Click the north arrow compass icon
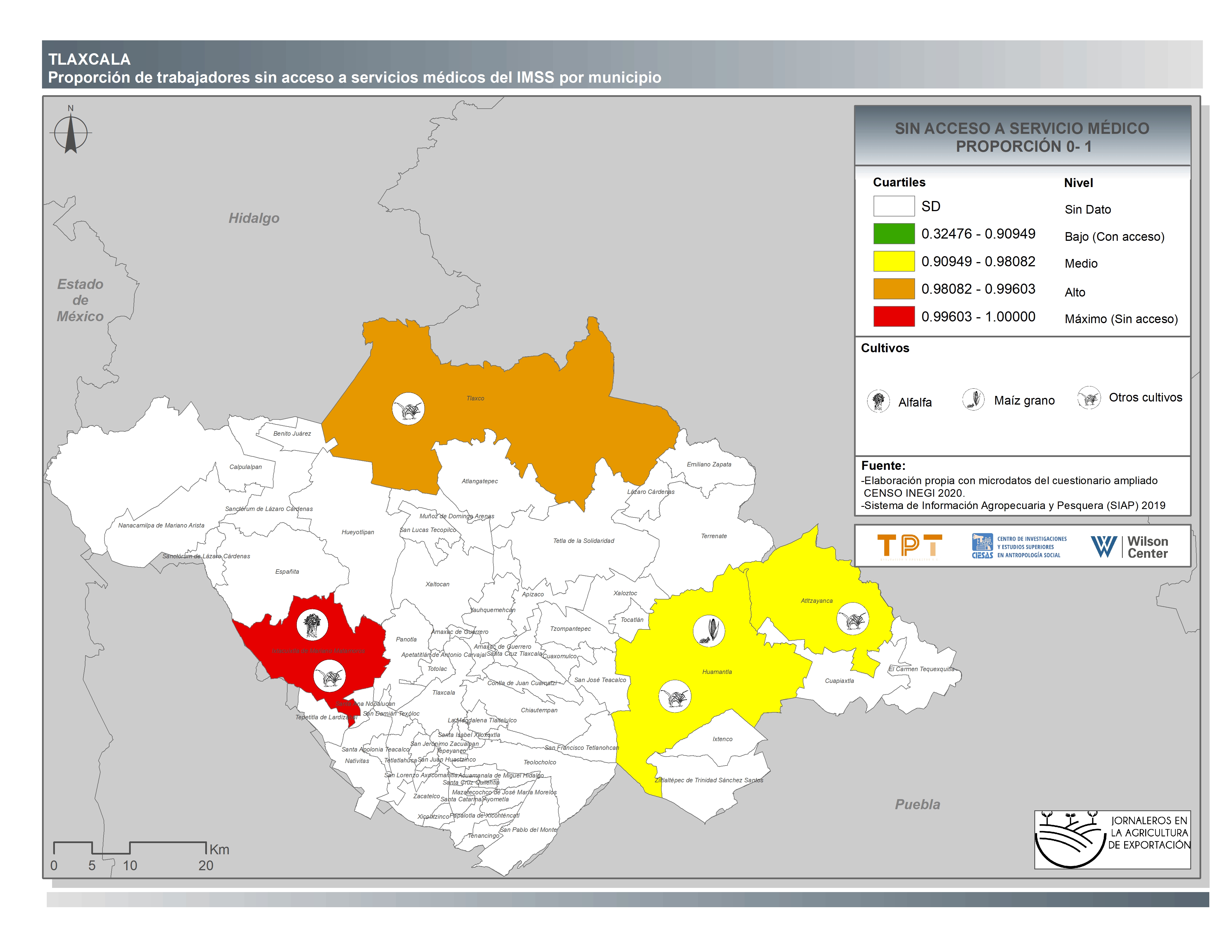 coord(71,132)
